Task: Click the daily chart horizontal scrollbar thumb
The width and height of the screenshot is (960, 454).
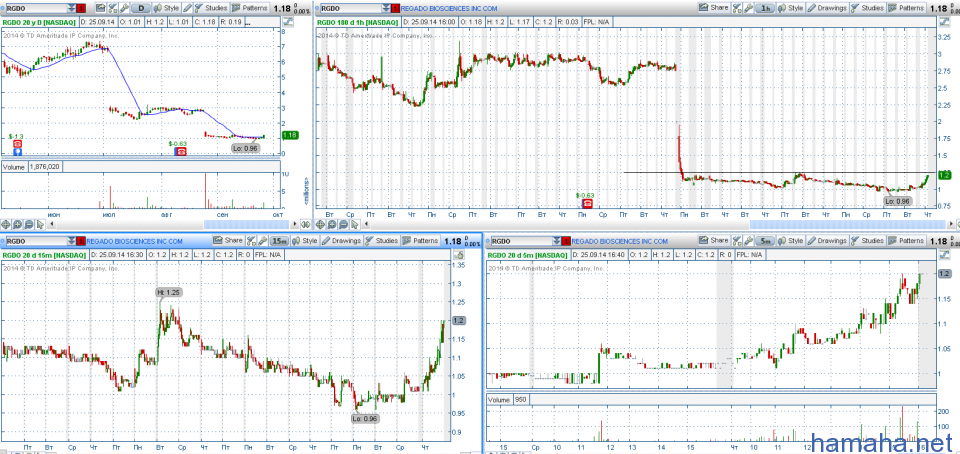Action: (x=246, y=224)
